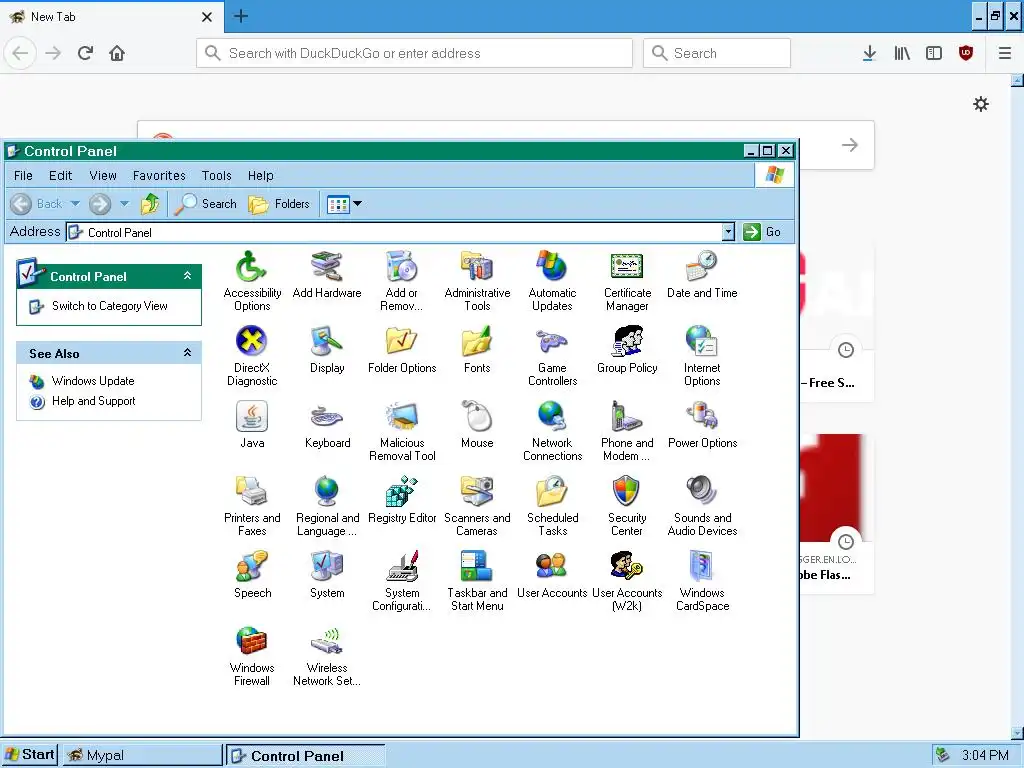Open the Keyboard icon
Viewport: 1024px width, 768px height.
(327, 416)
